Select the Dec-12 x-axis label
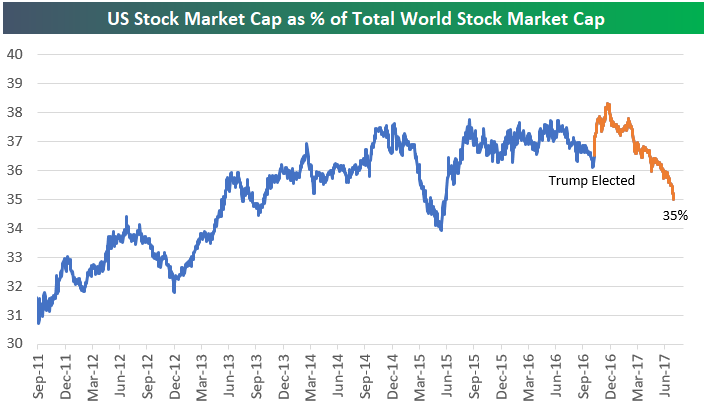Image resolution: width=704 pixels, height=413 pixels. 173,379
